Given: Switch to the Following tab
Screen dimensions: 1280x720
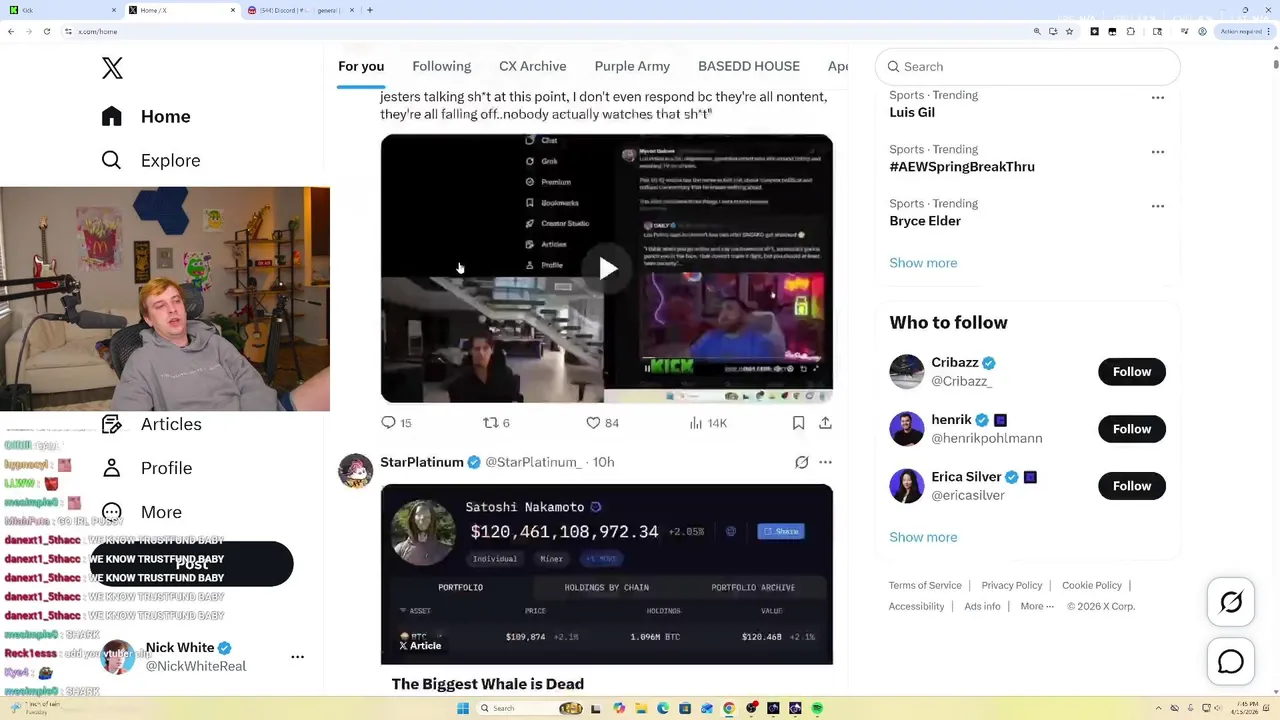Looking at the screenshot, I should (441, 66).
